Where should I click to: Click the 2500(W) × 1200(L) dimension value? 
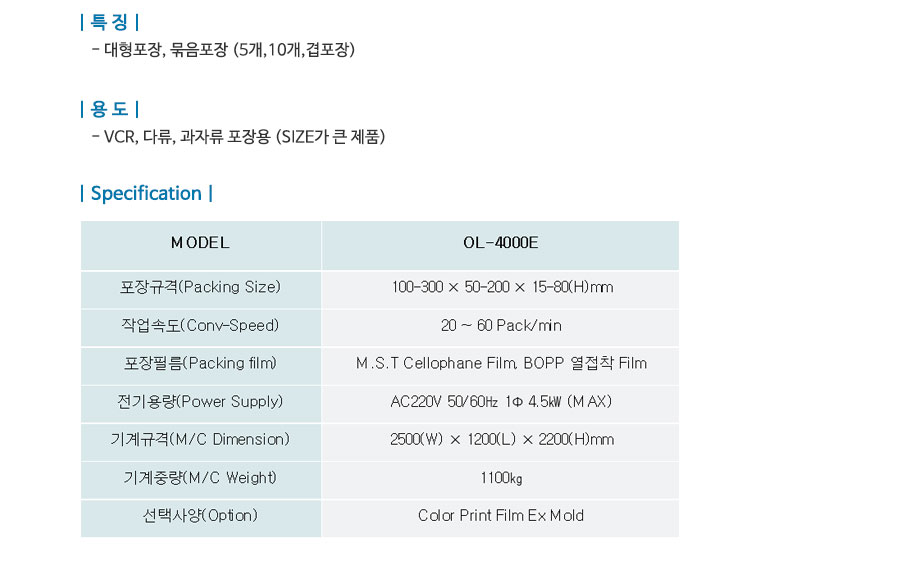502,440
